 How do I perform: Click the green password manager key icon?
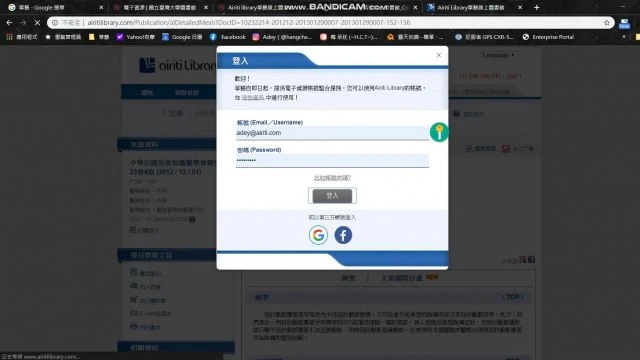(x=439, y=132)
